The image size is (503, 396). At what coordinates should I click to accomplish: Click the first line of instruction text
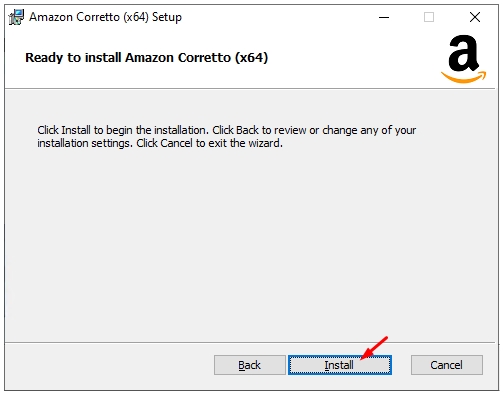[x=227, y=130]
